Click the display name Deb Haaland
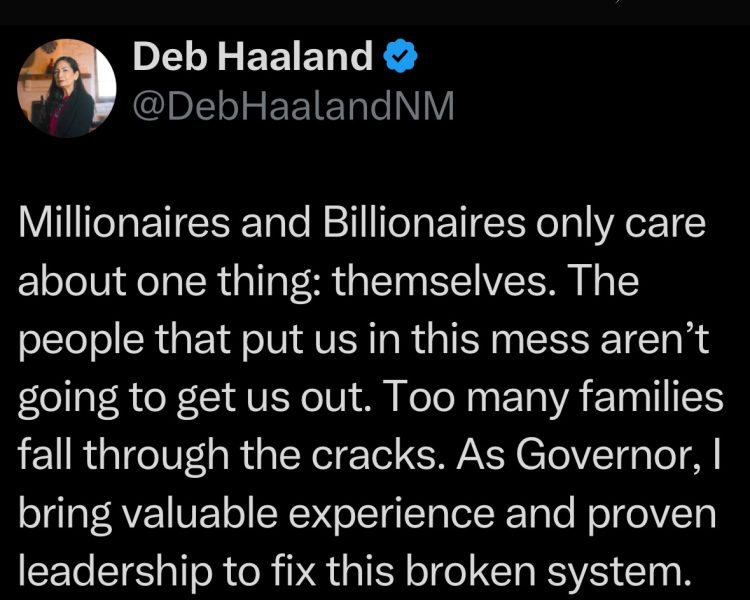 pos(252,58)
